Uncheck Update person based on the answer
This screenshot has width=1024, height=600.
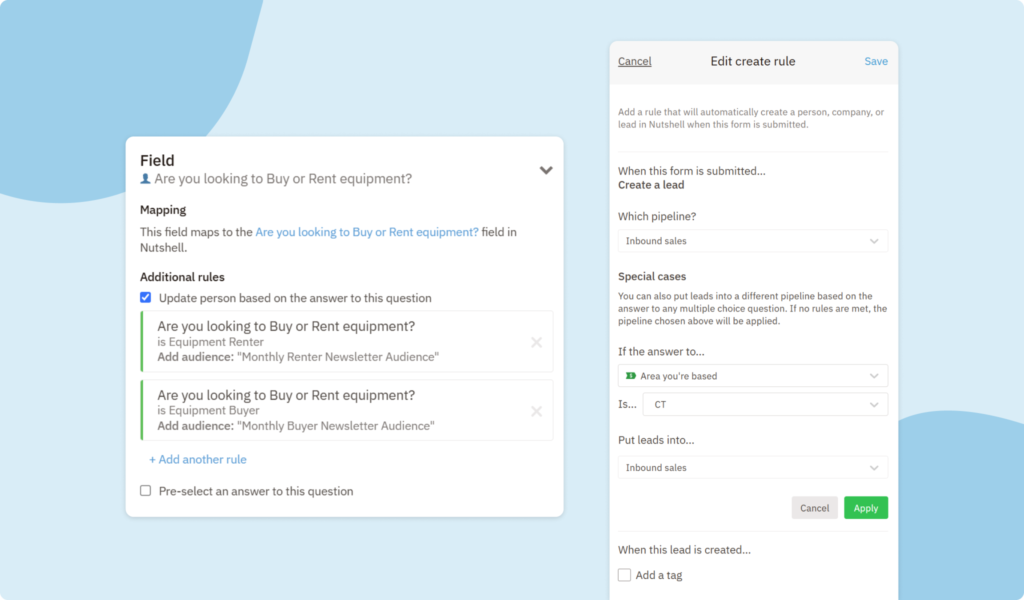coord(145,297)
